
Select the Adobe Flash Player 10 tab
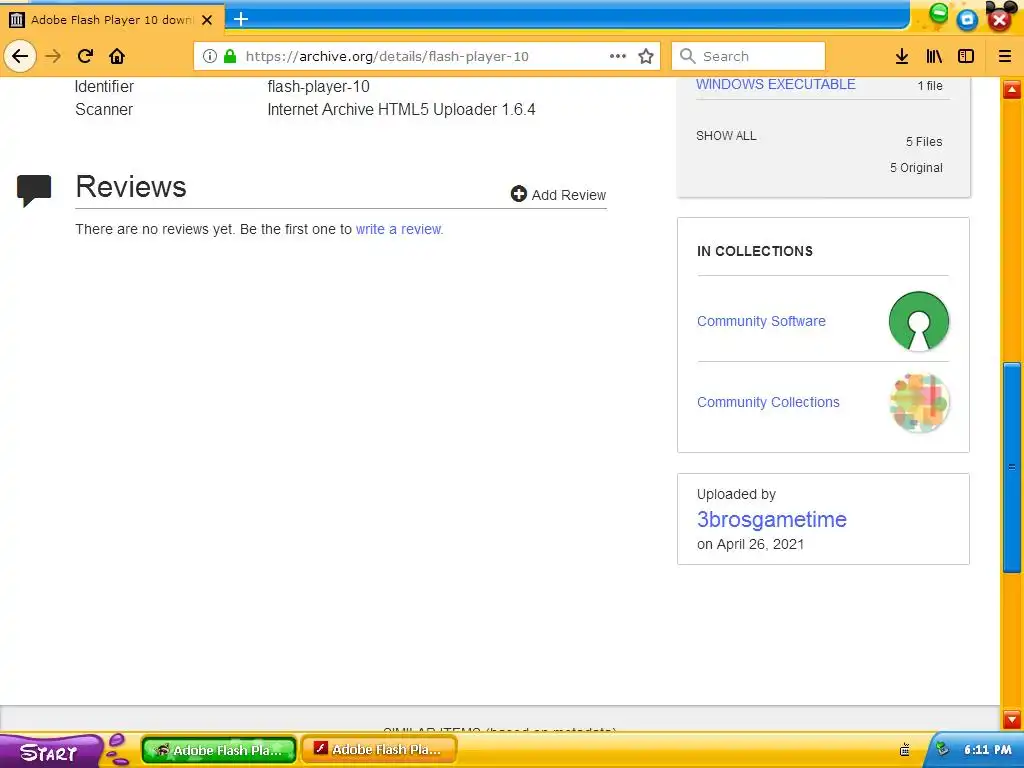tap(112, 20)
